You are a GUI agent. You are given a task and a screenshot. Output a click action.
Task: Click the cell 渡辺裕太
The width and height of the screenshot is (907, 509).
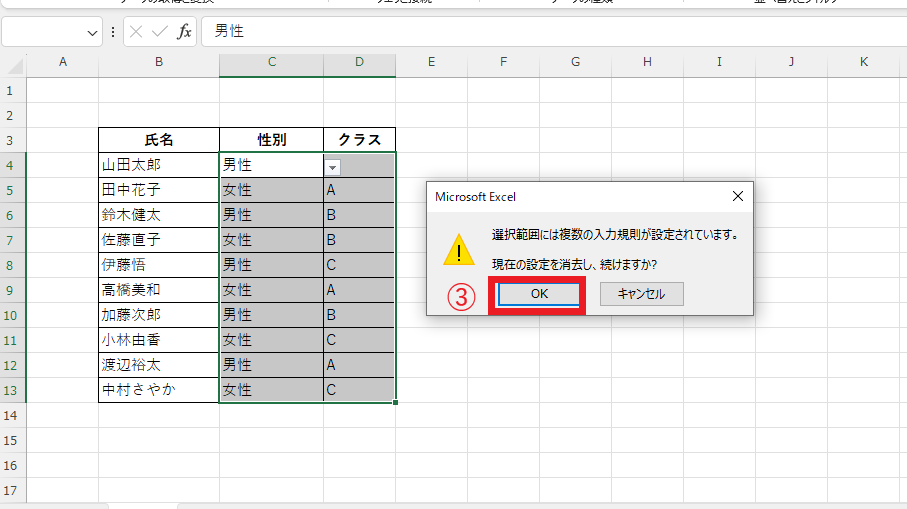[x=159, y=365]
